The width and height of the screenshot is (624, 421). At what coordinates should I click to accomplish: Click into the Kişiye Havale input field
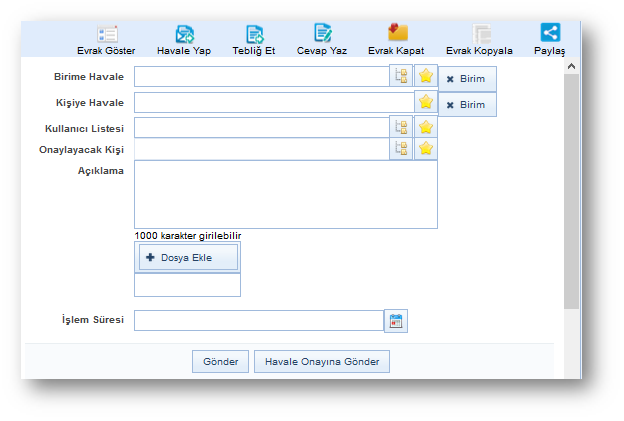point(273,102)
